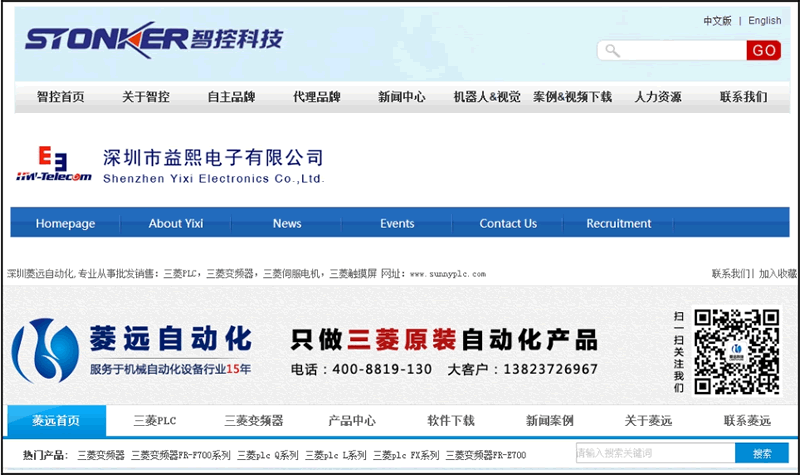This screenshot has width=800, height=475.
Task: Click phone number 400-8819-130
Action: tap(382, 369)
